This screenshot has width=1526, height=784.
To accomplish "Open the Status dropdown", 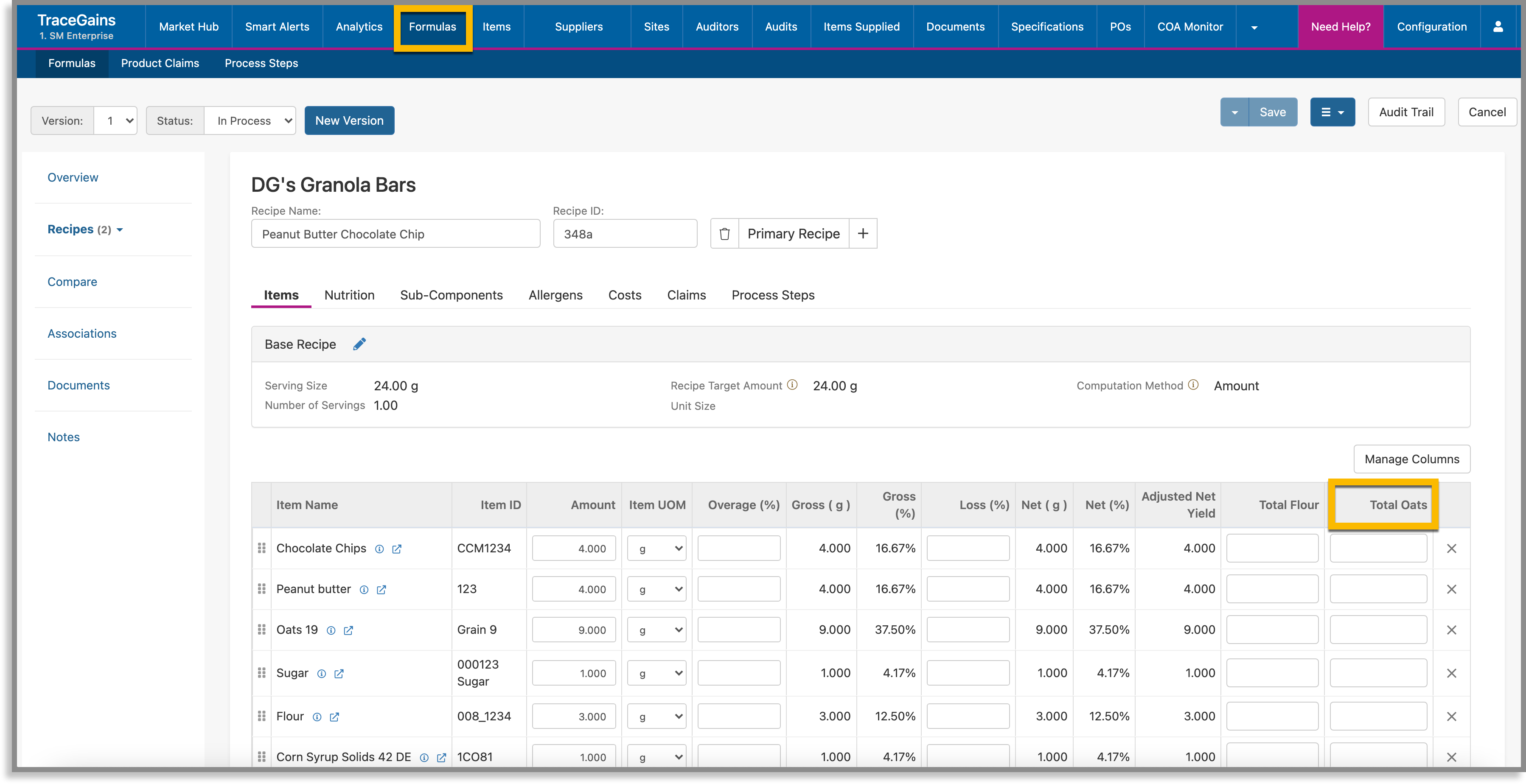I will coord(250,121).
